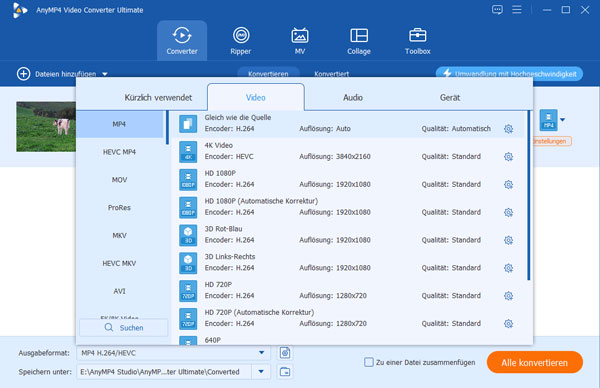Click the Einstellungen button
Screen dimensions: 600x388
[x=551, y=141]
